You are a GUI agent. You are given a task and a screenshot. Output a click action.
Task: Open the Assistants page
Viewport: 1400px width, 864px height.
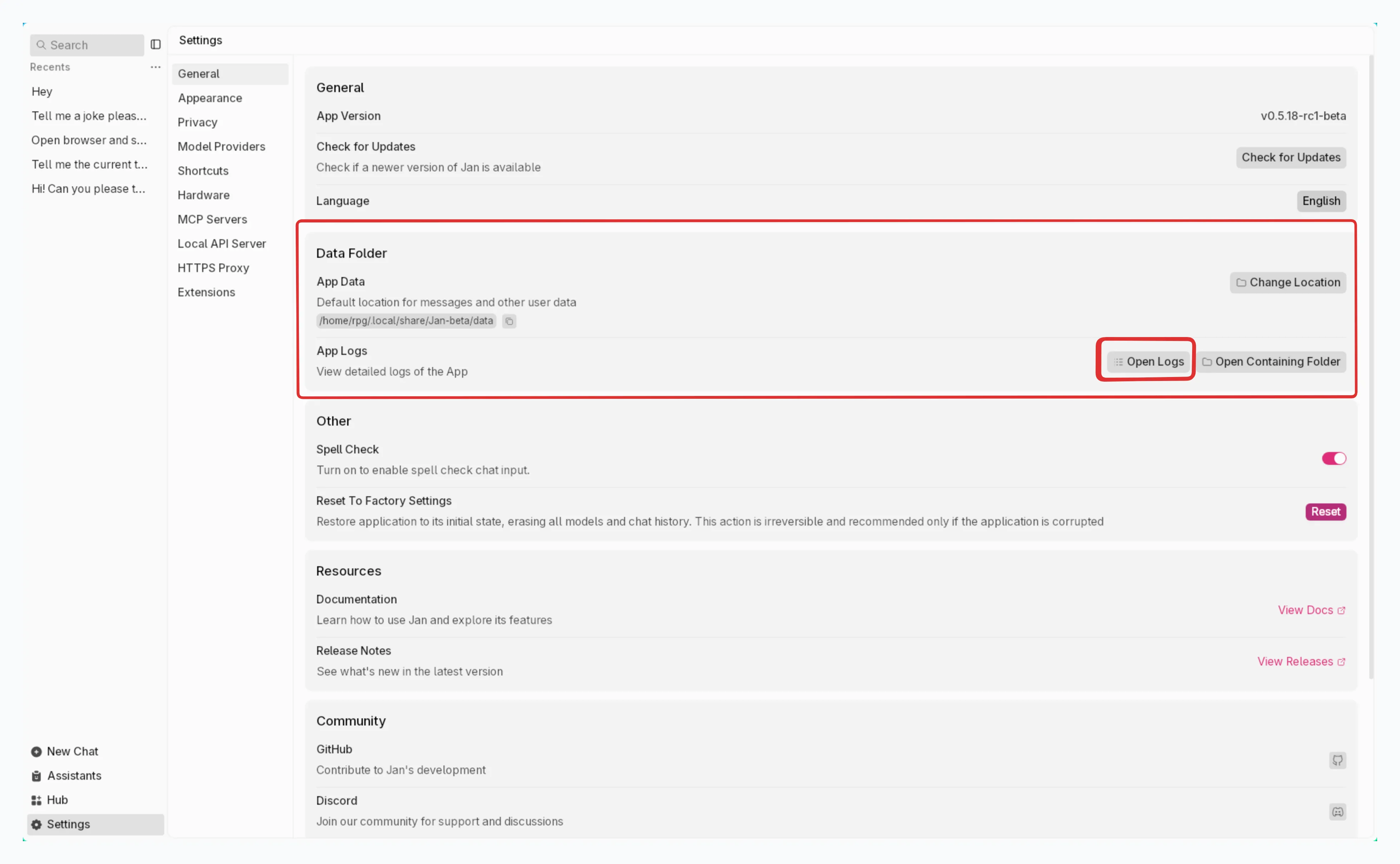pos(74,775)
